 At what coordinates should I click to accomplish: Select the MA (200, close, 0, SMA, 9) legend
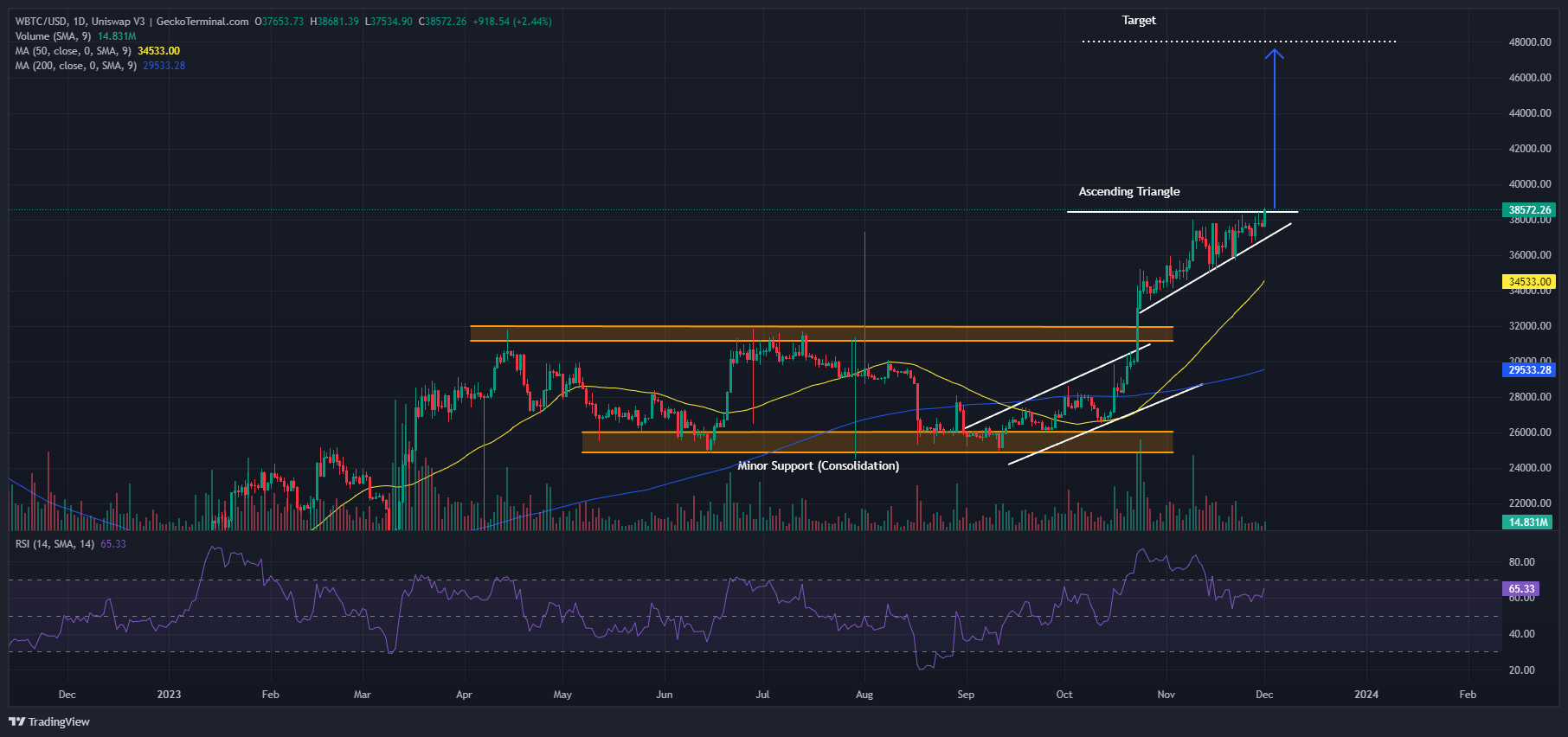click(75, 66)
